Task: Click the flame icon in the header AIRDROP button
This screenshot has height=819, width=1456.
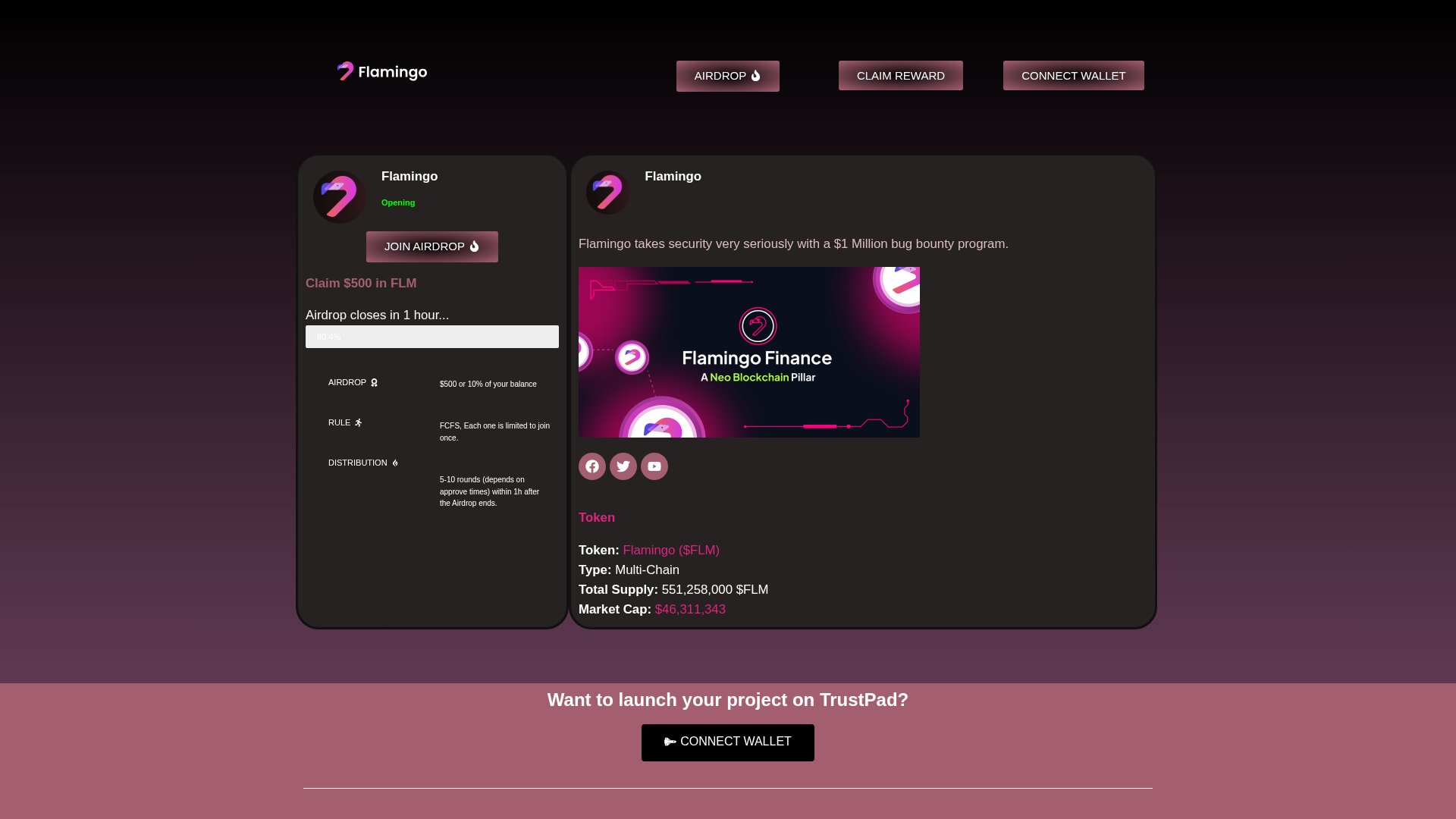Action: (x=756, y=76)
